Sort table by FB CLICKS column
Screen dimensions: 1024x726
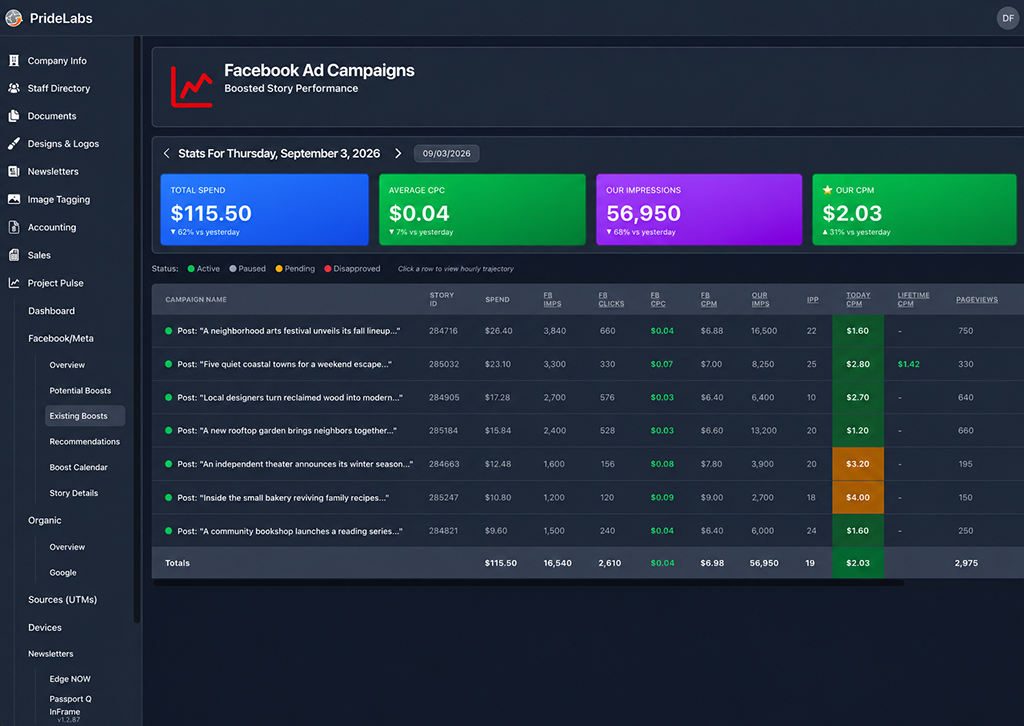(611, 299)
